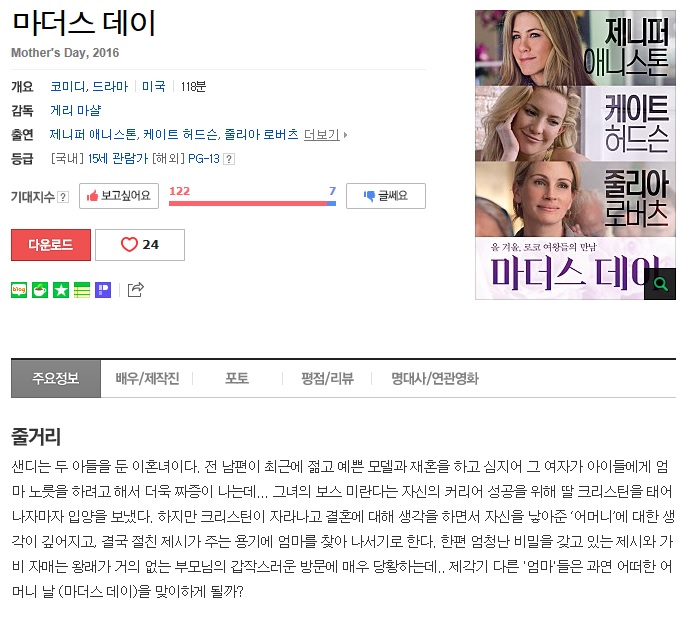
Task: Click the 118분 running time text
Action: pos(193,87)
